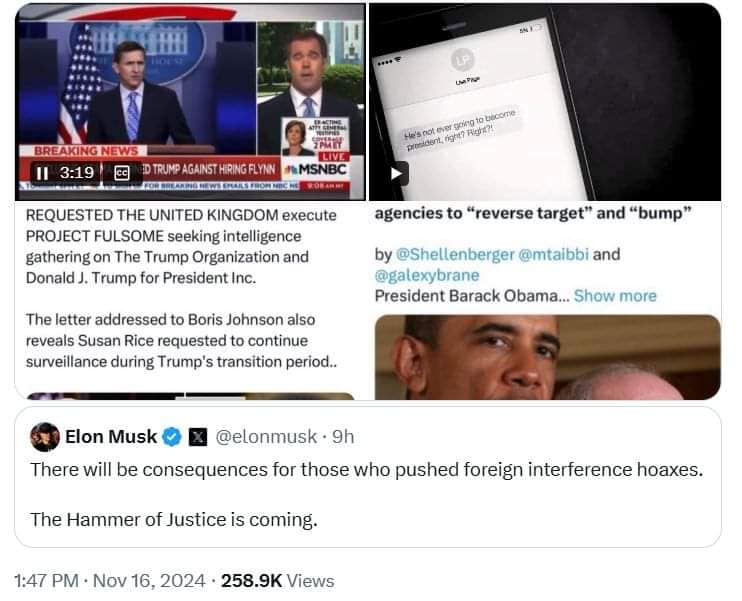Expand post text with Show more
The width and height of the screenshot is (742, 601).
(615, 296)
